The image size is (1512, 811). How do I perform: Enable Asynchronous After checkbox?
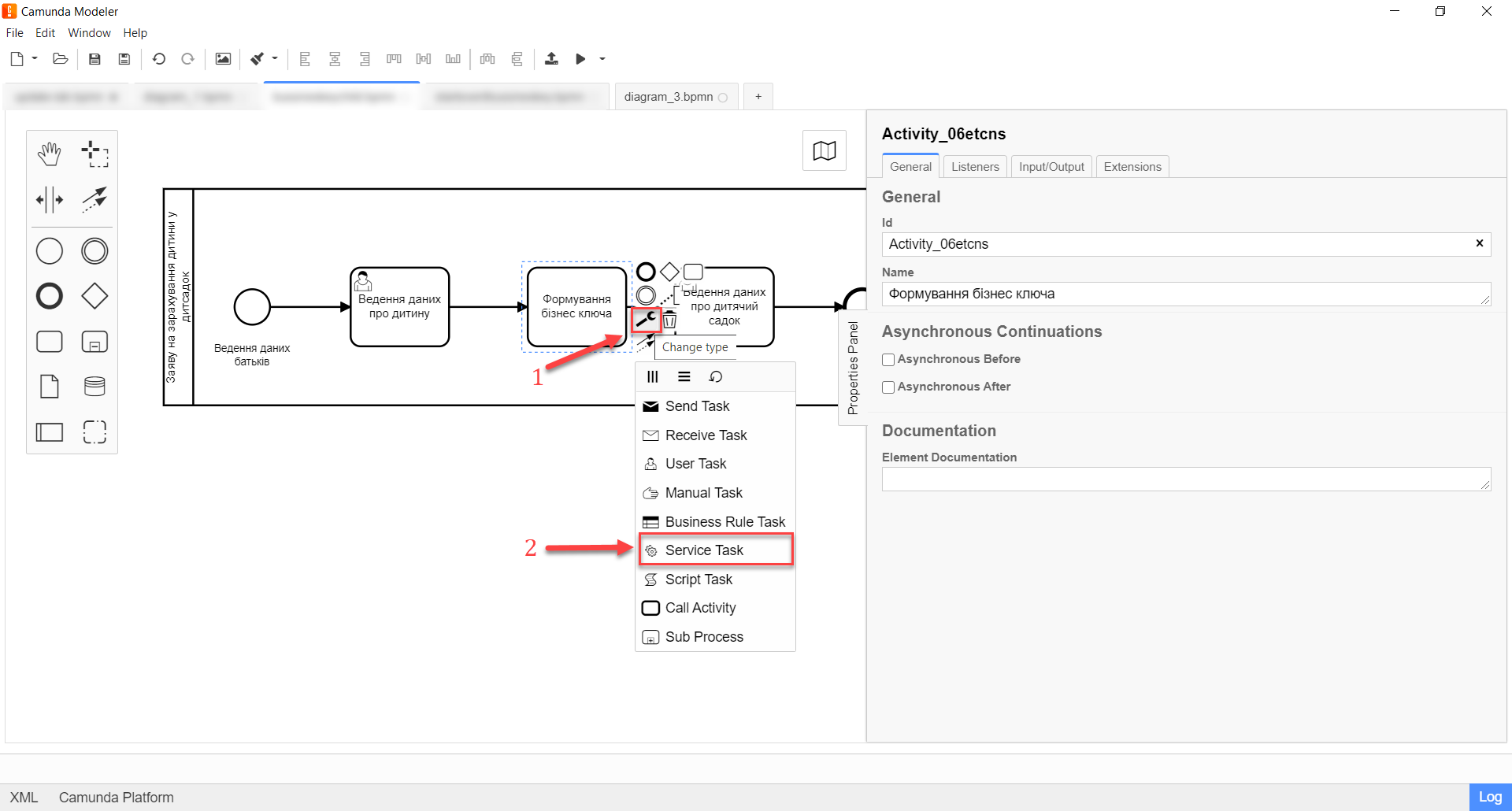click(888, 387)
